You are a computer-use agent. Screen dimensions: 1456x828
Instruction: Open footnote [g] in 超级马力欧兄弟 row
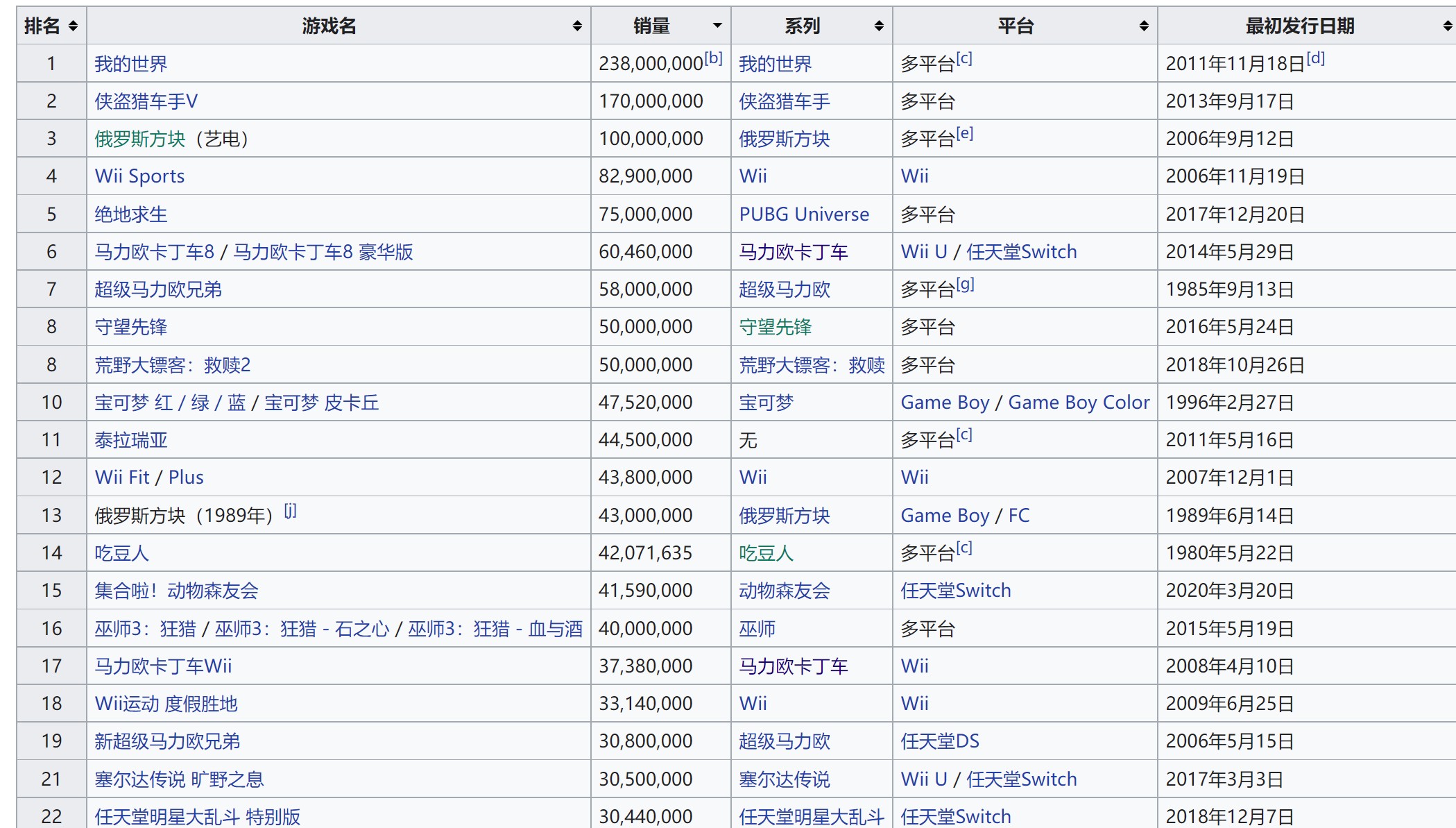[x=965, y=284]
